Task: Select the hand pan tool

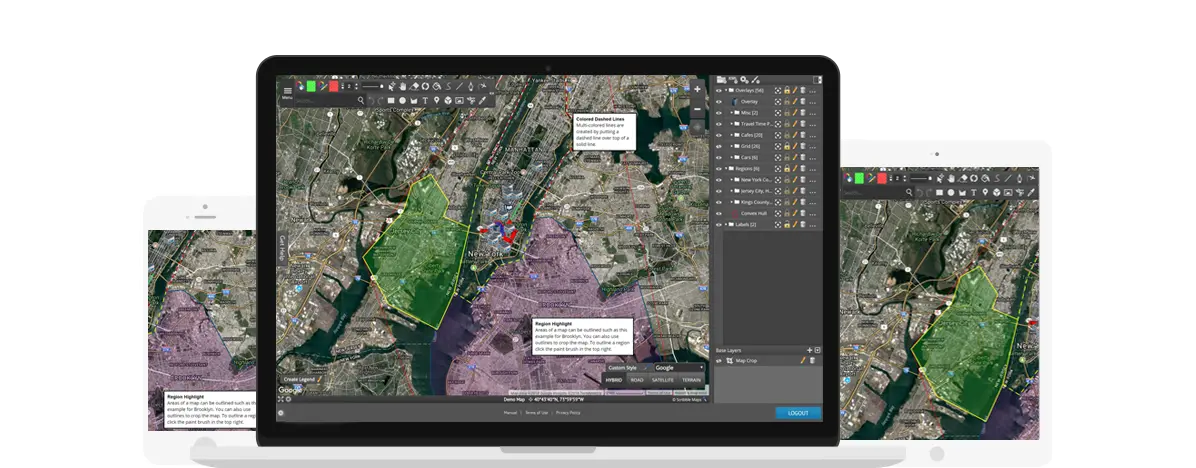Action: click(x=402, y=86)
